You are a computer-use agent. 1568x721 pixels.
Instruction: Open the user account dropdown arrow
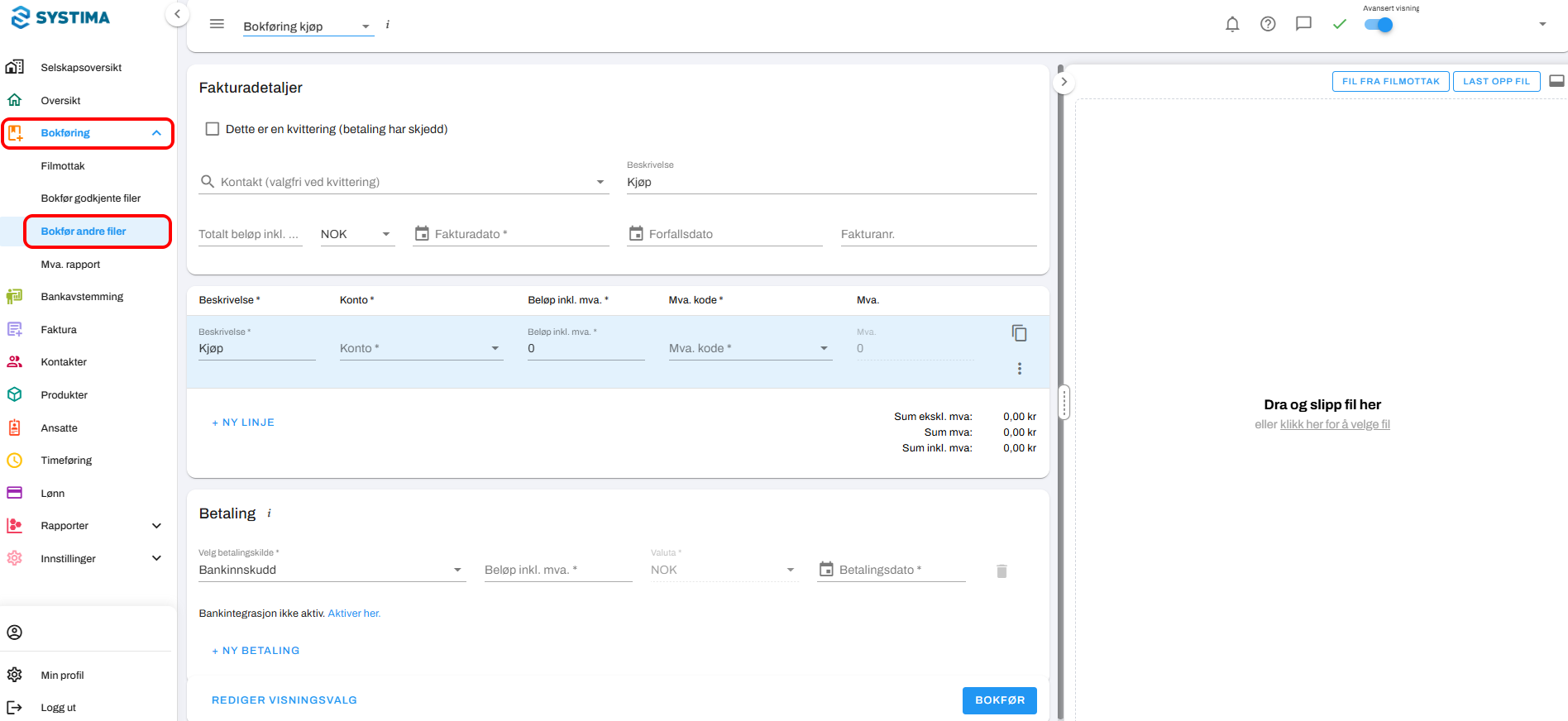[1542, 24]
